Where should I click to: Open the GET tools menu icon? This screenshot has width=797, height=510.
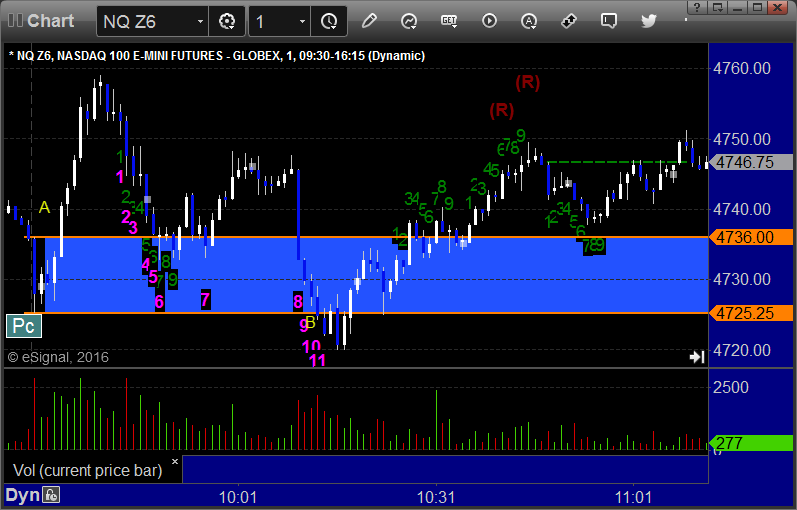coord(449,21)
